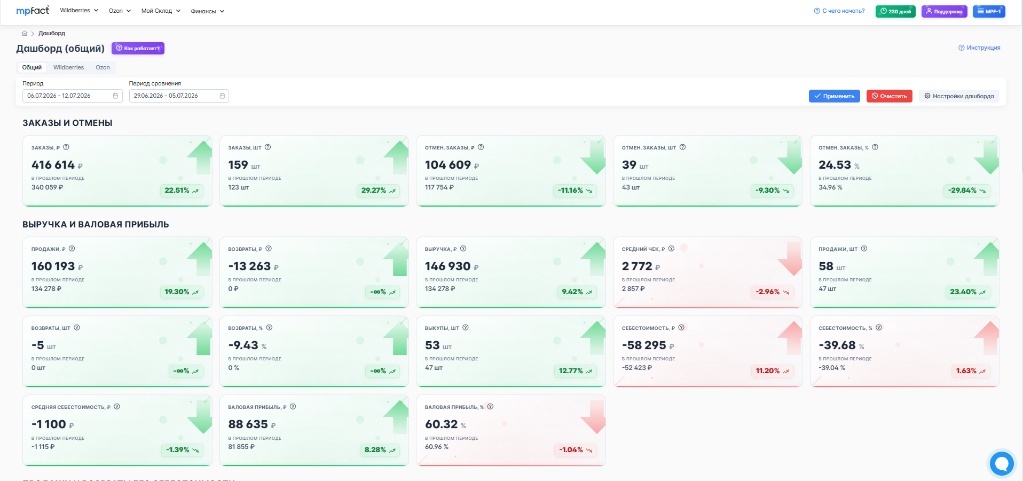
Task: Click the Период date range field
Action: pos(72,96)
